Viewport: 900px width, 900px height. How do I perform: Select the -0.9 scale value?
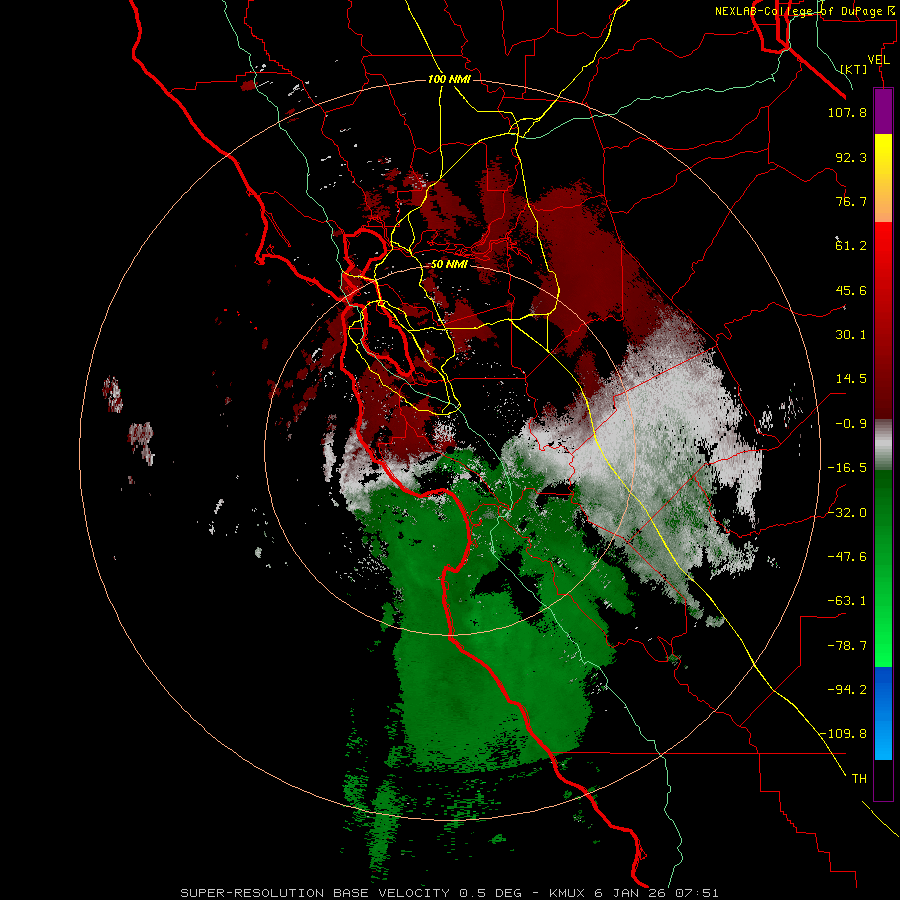(x=851, y=424)
